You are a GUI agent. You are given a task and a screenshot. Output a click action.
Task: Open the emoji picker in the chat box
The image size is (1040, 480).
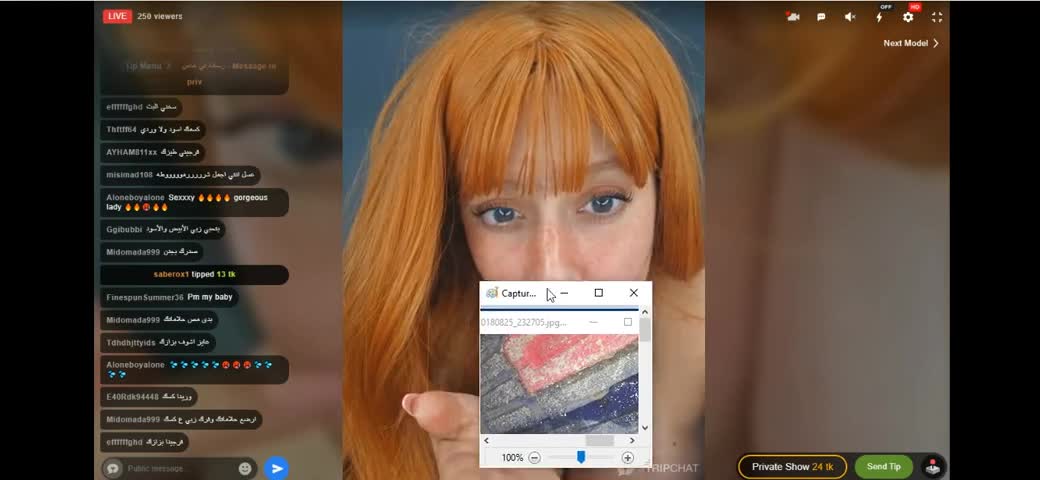(245, 468)
